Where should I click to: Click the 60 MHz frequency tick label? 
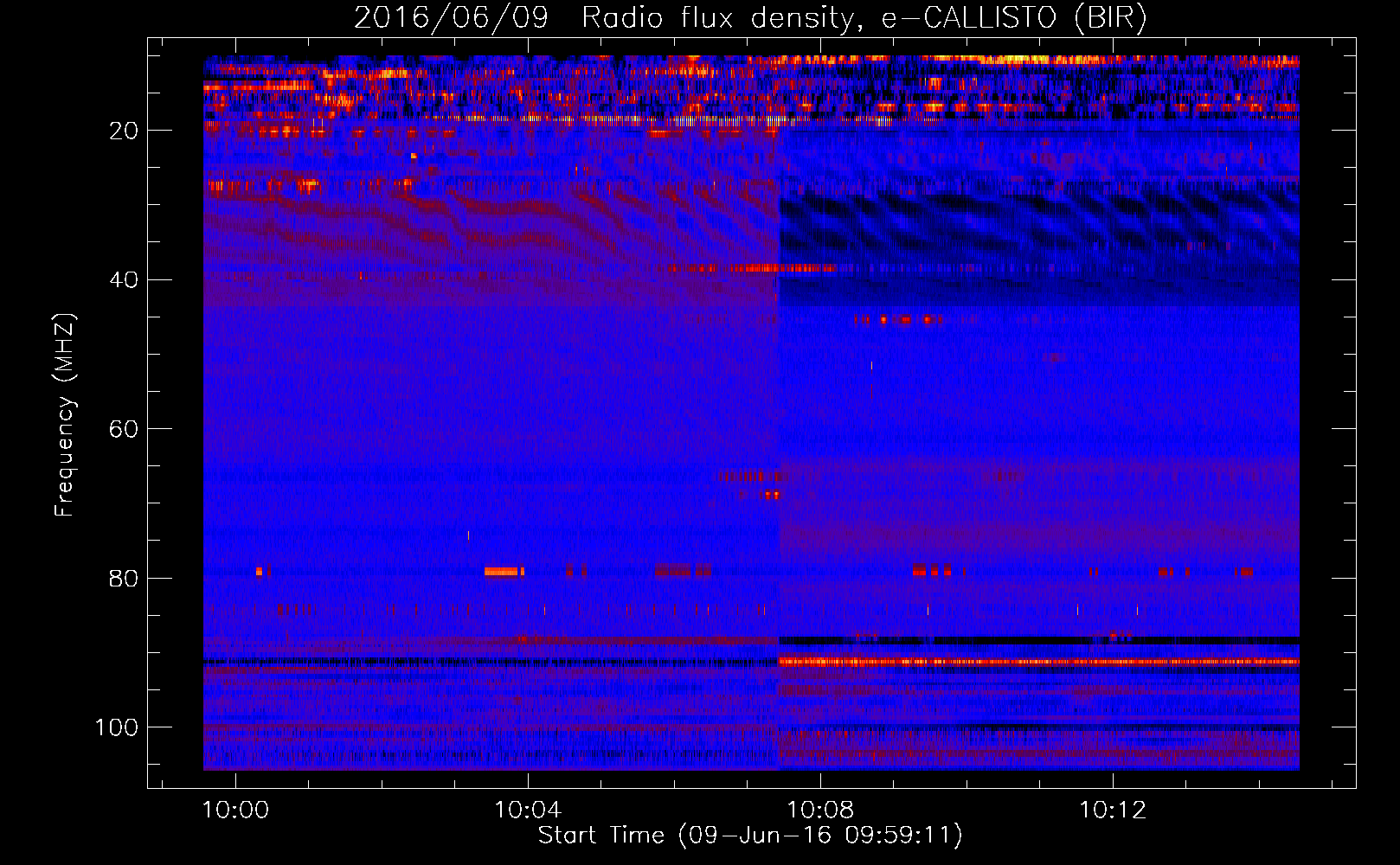124,429
